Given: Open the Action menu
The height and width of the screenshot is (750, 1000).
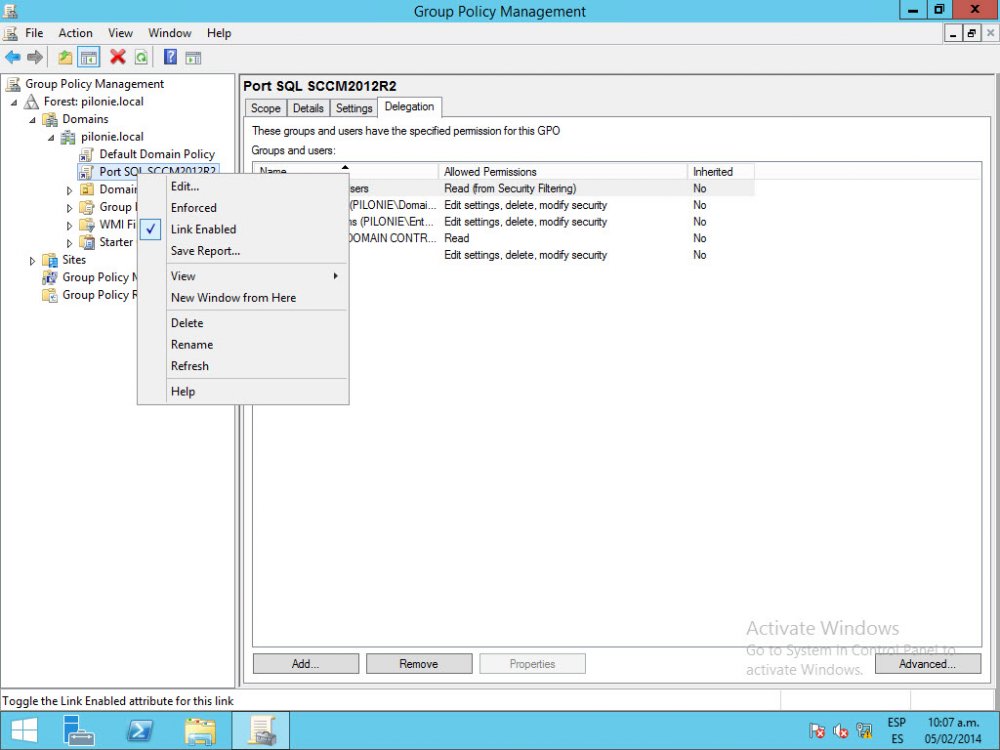Looking at the screenshot, I should tap(75, 33).
